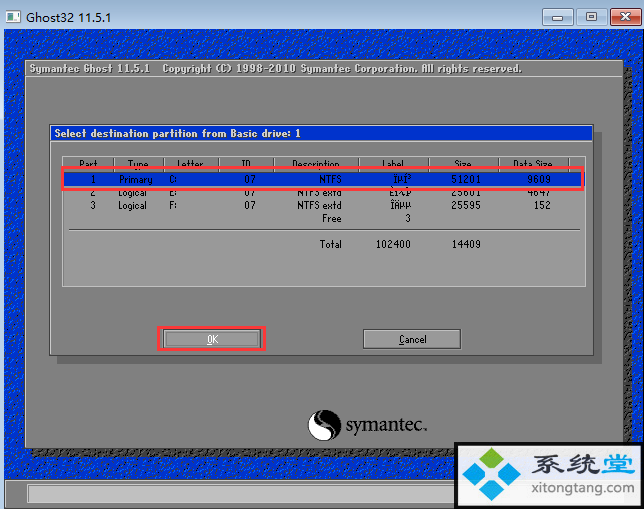Image resolution: width=644 pixels, height=509 pixels.
Task: Click the Size column header
Action: click(464, 164)
